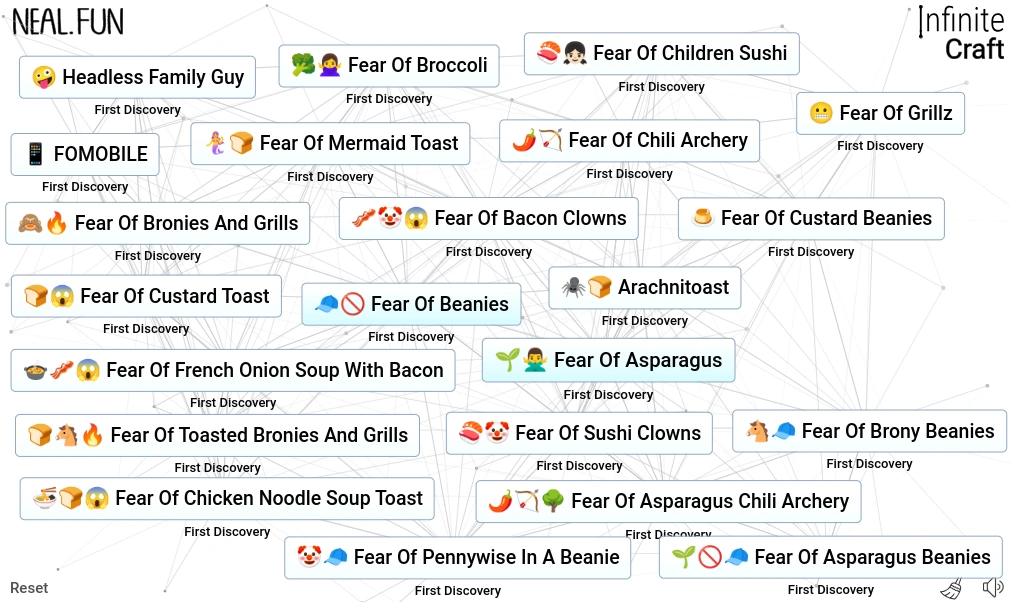Select the Fear Of Broccoli element
Viewport: 1010px width, 602px height.
(389, 65)
